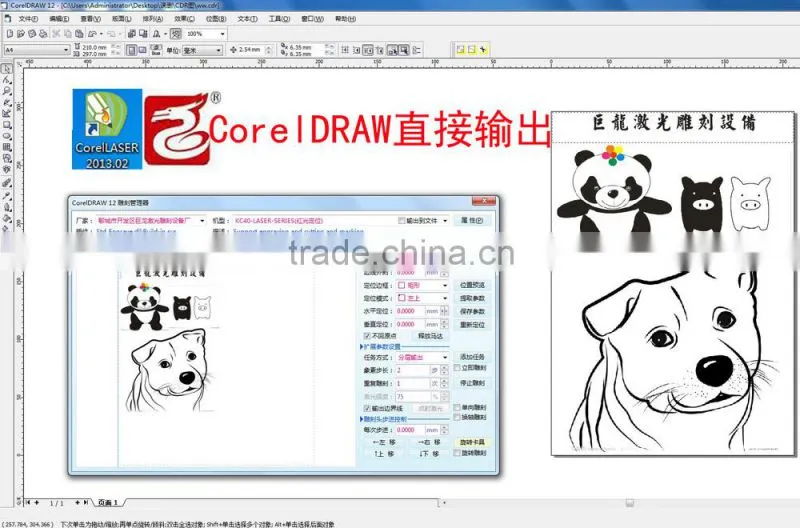The image size is (800, 528).
Task: Select the Rectangle tool in the toolbox
Action: (x=7, y=124)
